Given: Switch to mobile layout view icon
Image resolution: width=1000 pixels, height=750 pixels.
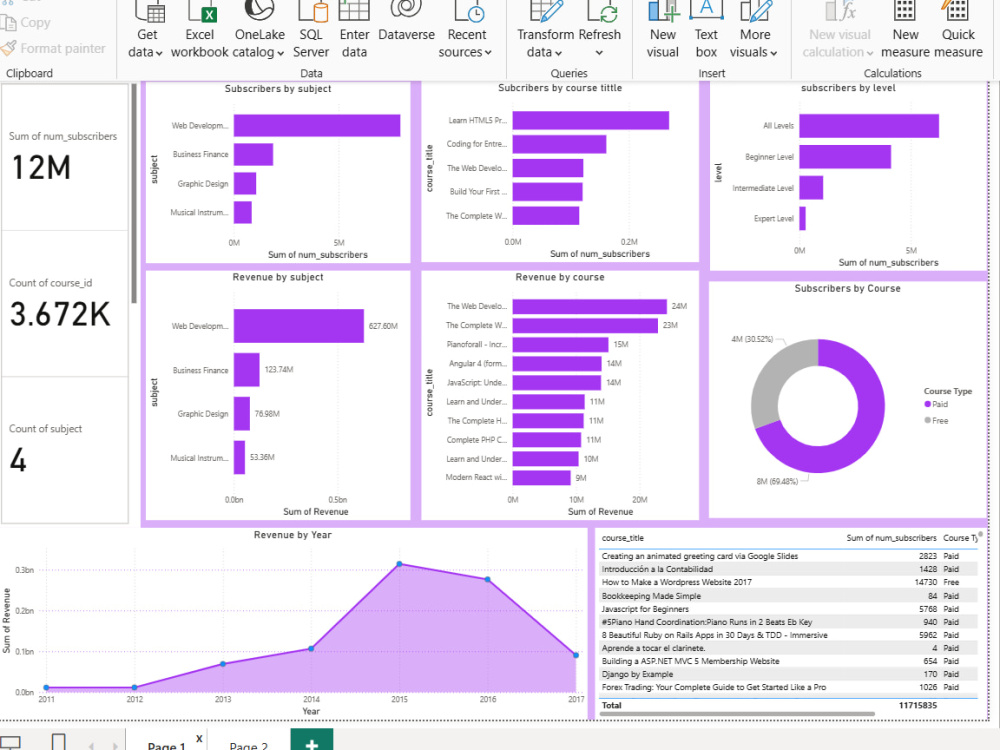Looking at the screenshot, I should pos(58,742).
